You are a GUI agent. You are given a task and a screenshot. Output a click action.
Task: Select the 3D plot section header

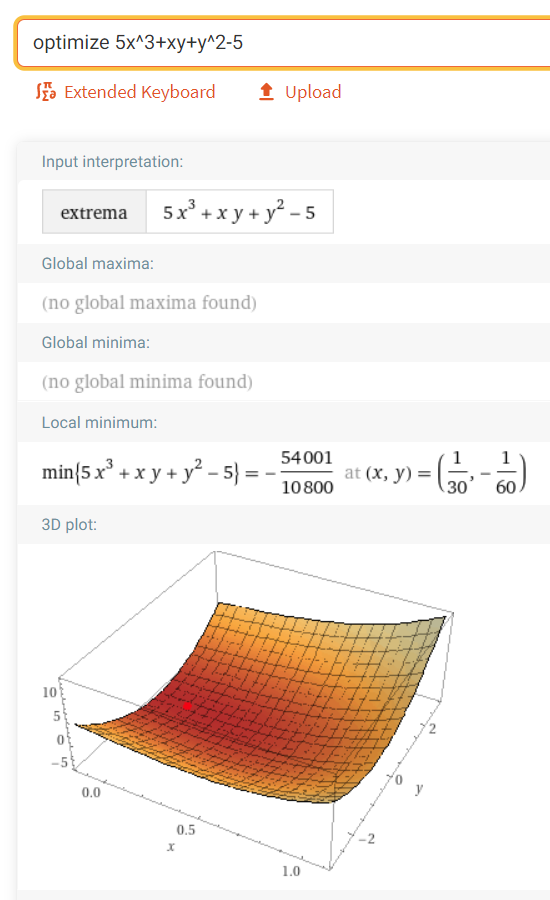tap(69, 525)
